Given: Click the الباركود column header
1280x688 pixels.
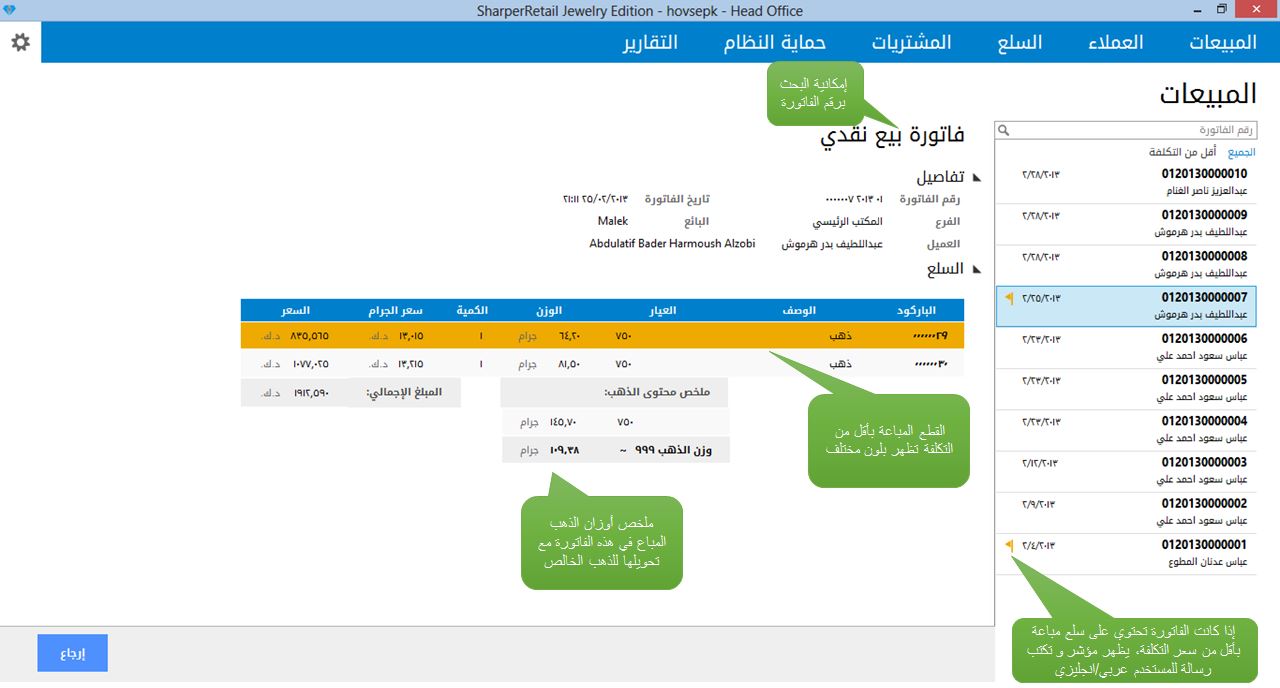Looking at the screenshot, I should pos(917,310).
